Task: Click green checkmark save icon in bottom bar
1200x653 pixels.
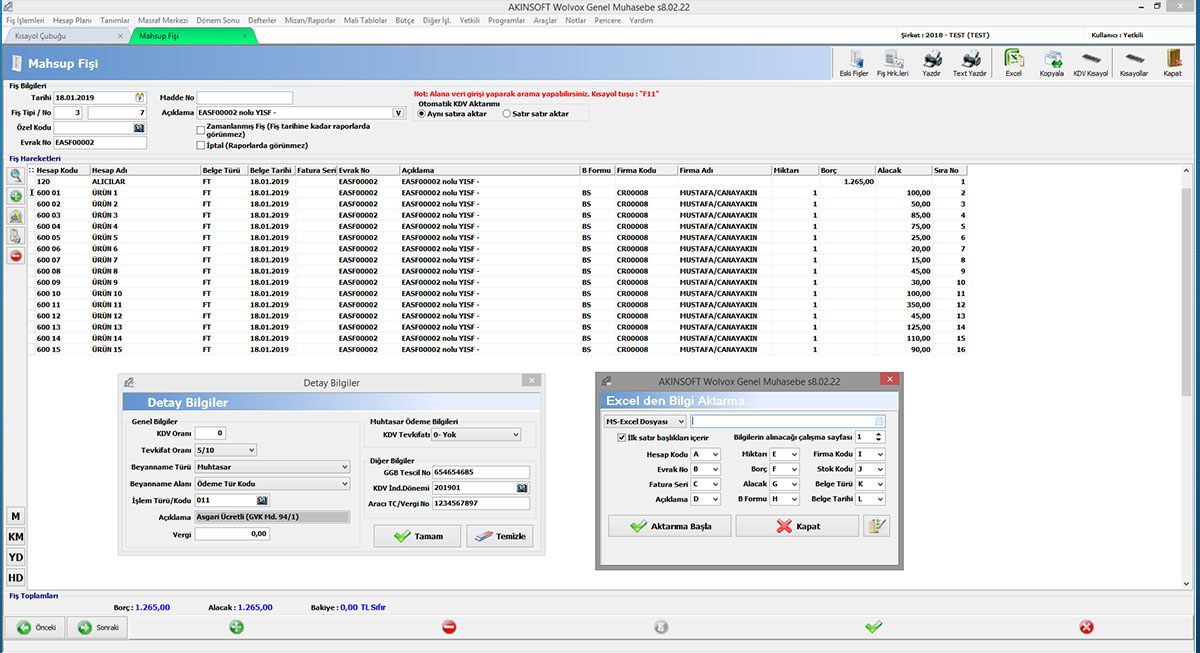Action: tap(874, 627)
